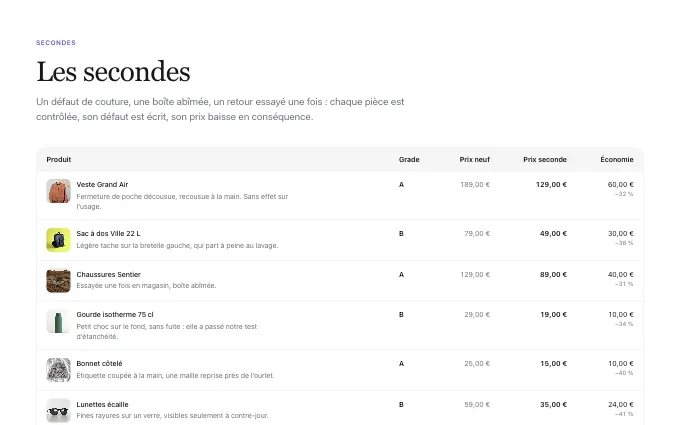The image size is (680, 425).
Task: Click the Les secondes page heading
Action: 113,72
